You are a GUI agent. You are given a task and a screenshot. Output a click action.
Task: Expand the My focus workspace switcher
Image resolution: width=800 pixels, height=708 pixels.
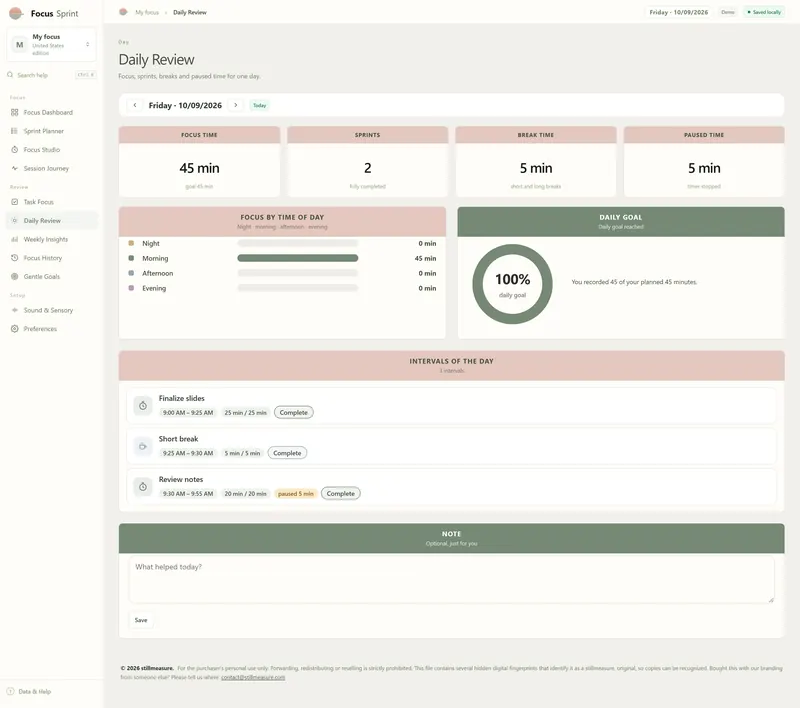coord(52,44)
